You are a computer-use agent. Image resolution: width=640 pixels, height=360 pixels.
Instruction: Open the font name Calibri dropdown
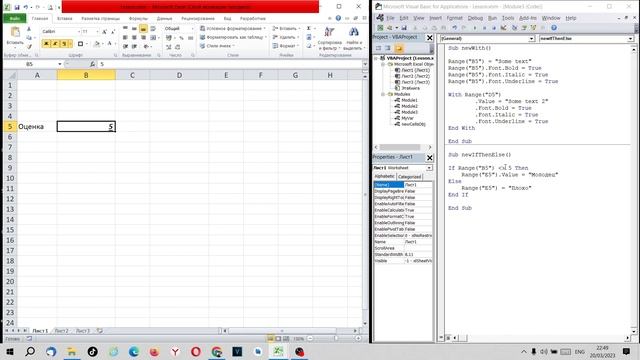[x=79, y=31]
